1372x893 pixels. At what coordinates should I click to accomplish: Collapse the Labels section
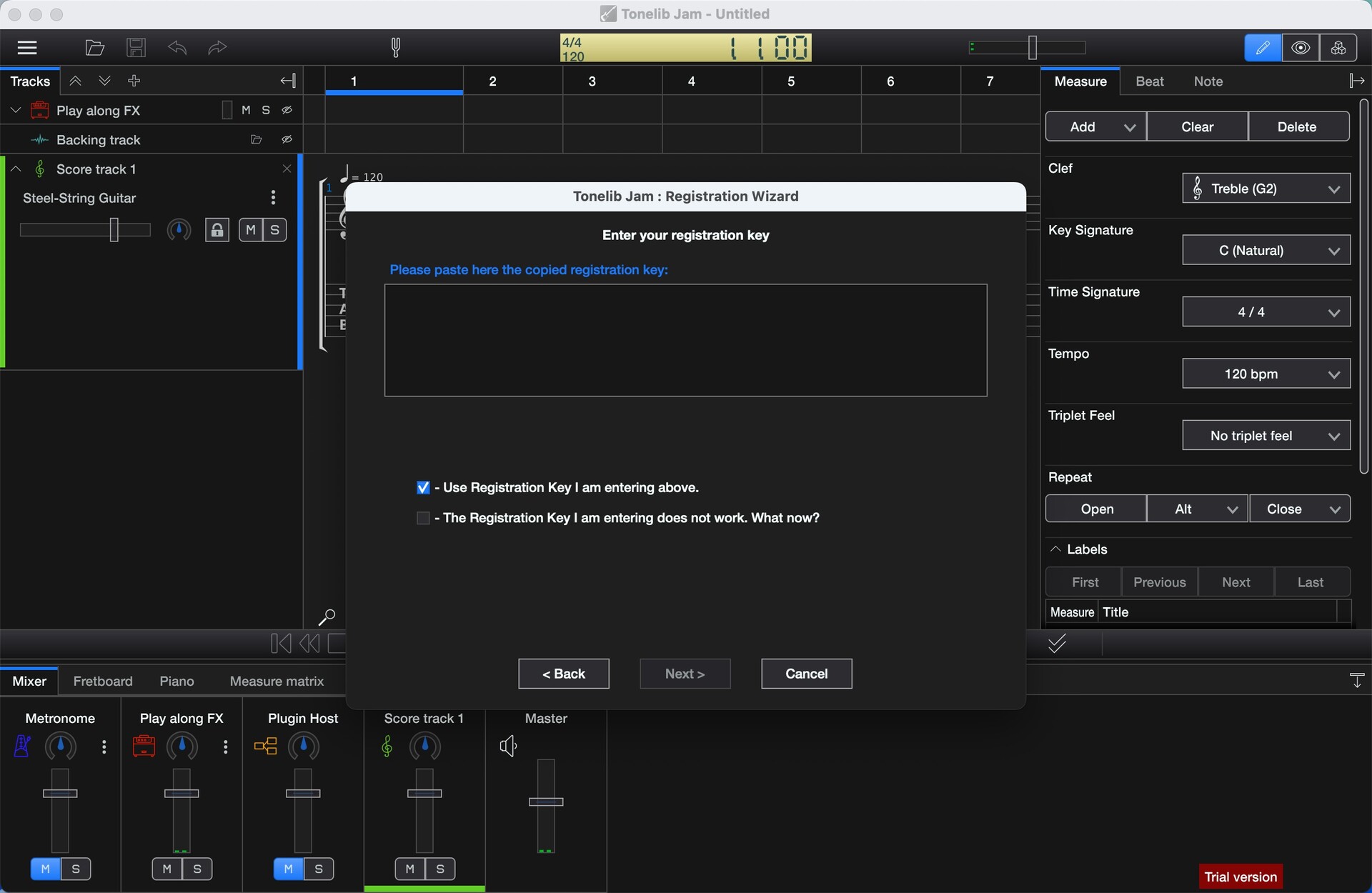(1055, 549)
